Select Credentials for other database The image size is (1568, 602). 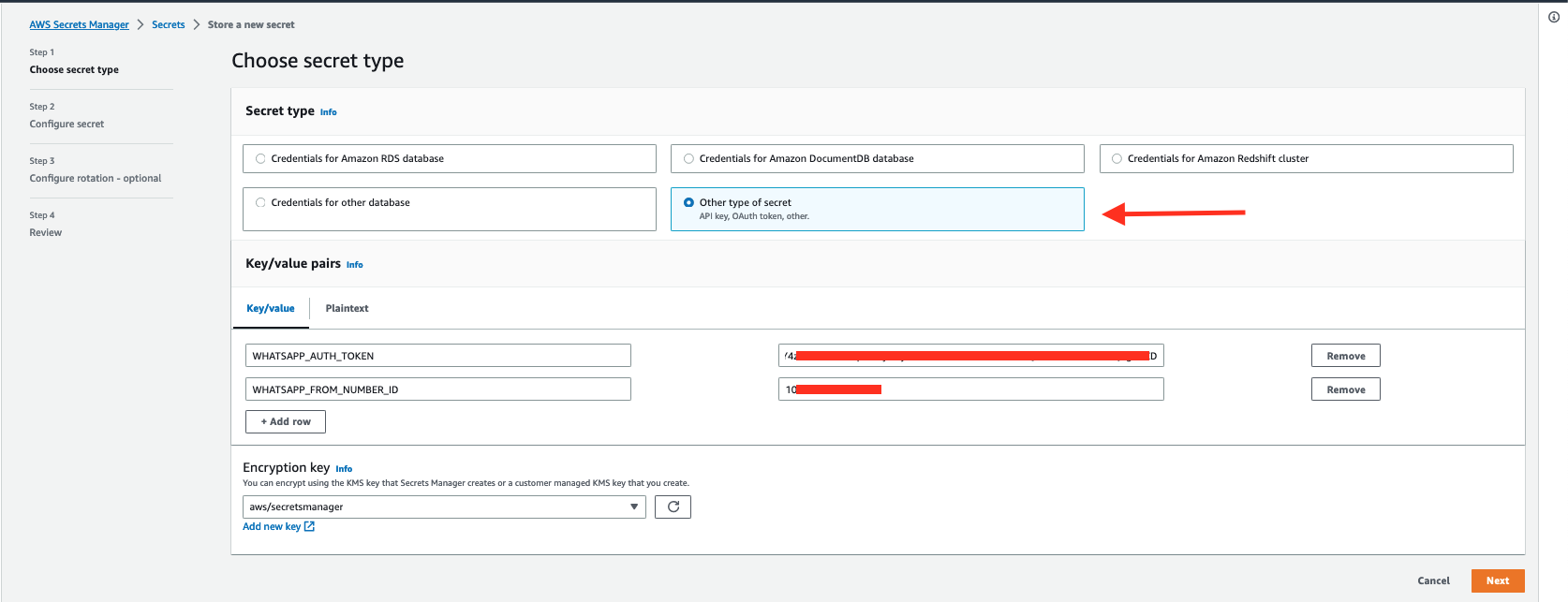point(450,209)
